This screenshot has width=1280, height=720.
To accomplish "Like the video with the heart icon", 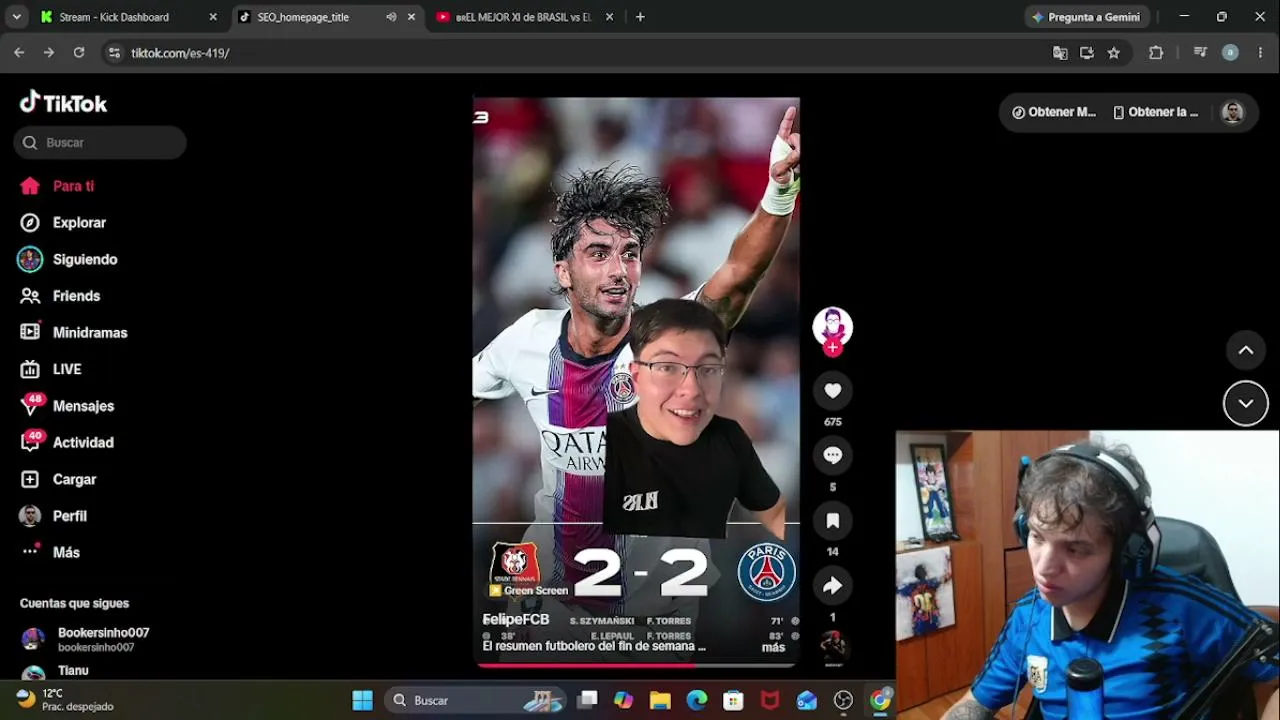I will pyautogui.click(x=832, y=391).
